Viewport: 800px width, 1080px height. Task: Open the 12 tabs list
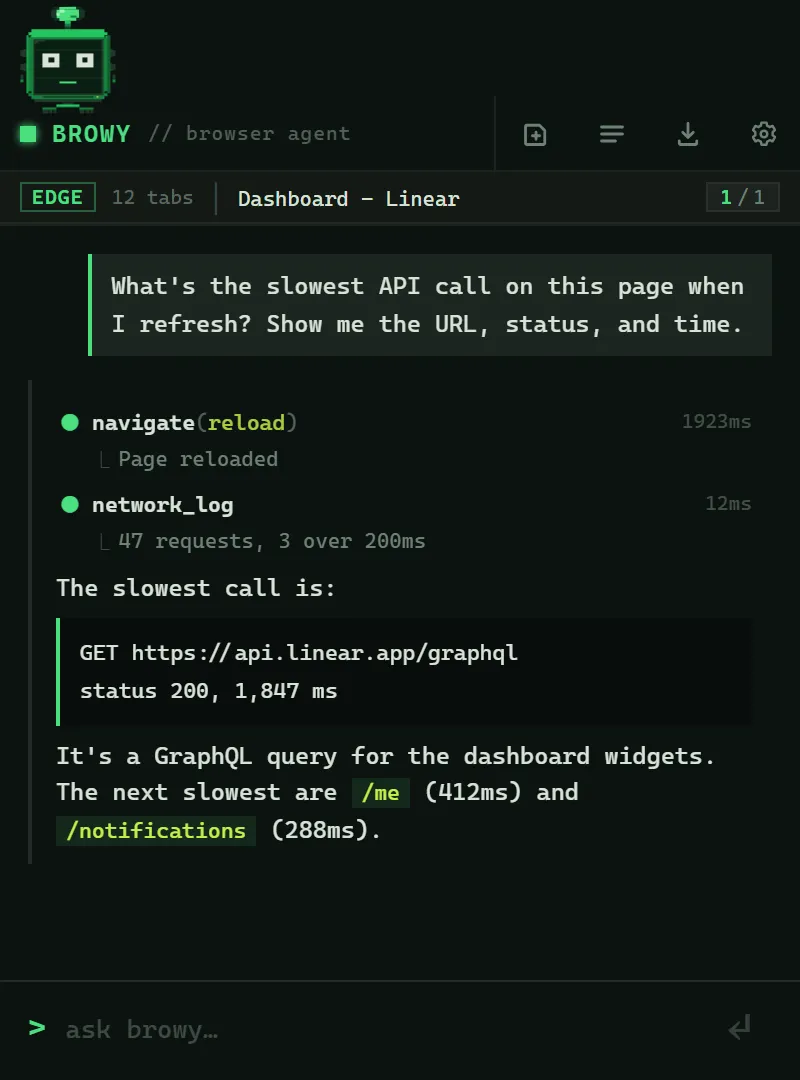(x=152, y=198)
